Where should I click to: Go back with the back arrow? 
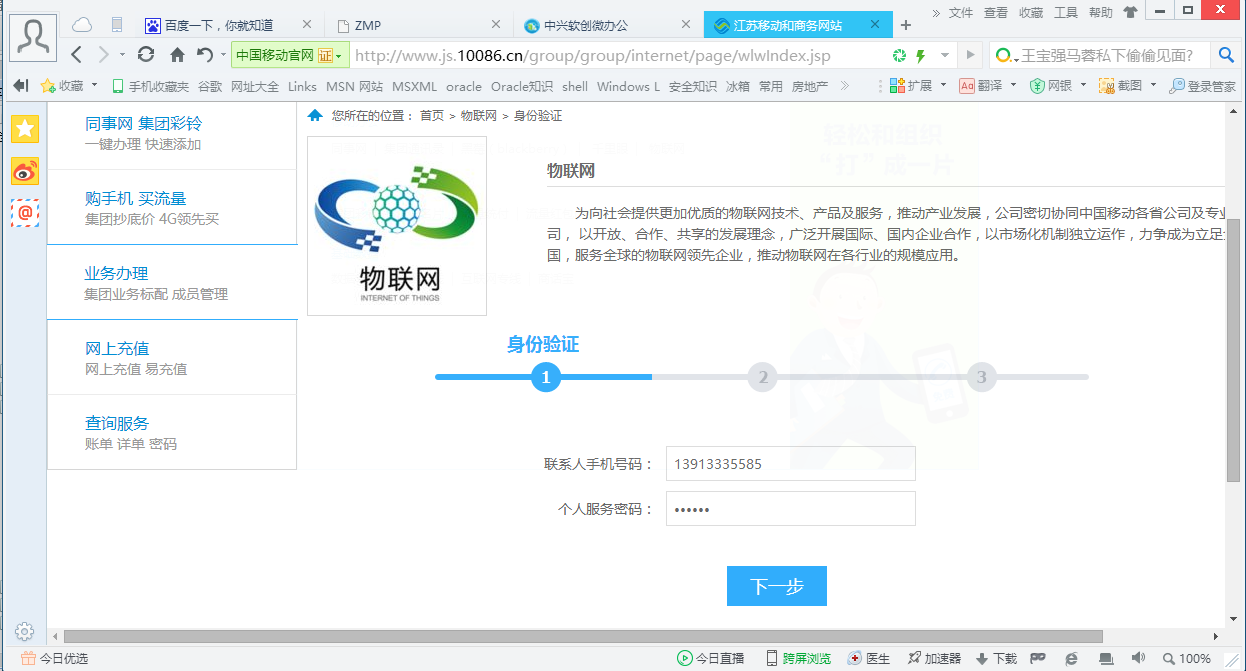pos(77,55)
